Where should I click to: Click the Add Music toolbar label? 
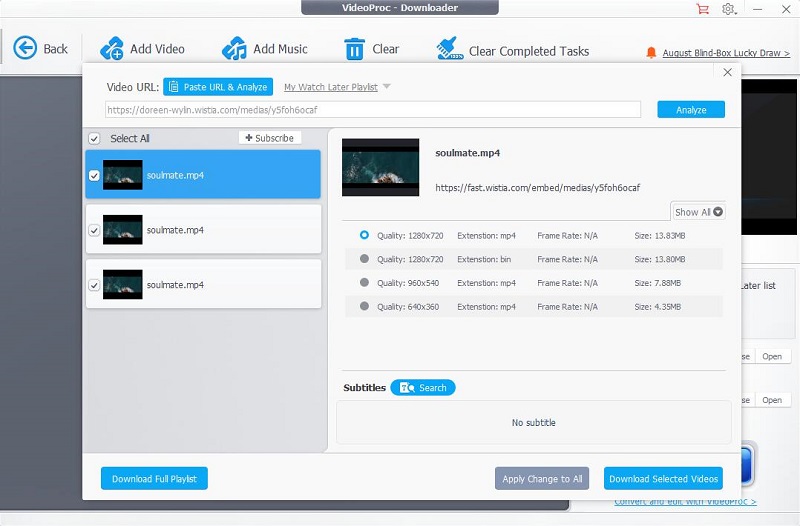(x=280, y=49)
